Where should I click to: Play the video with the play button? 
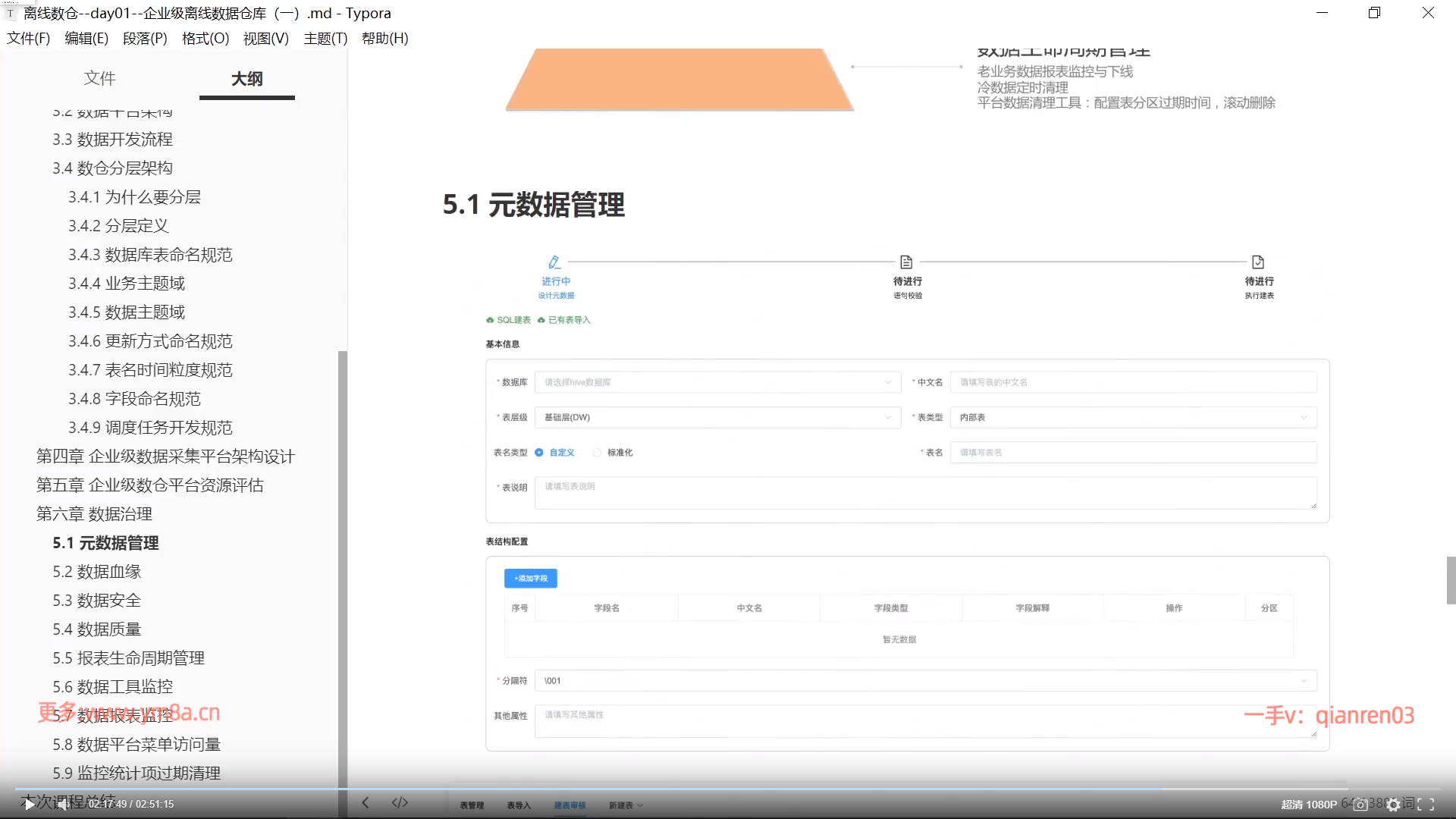click(x=28, y=805)
